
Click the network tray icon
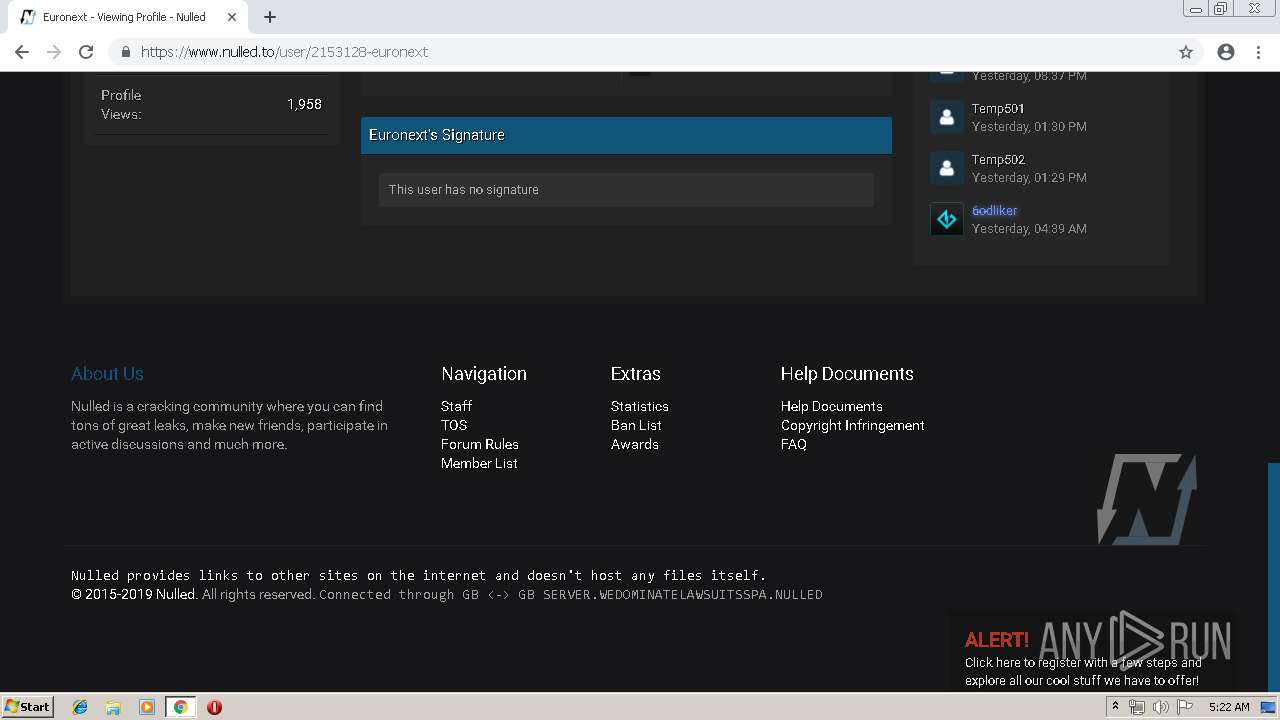pos(1137,707)
